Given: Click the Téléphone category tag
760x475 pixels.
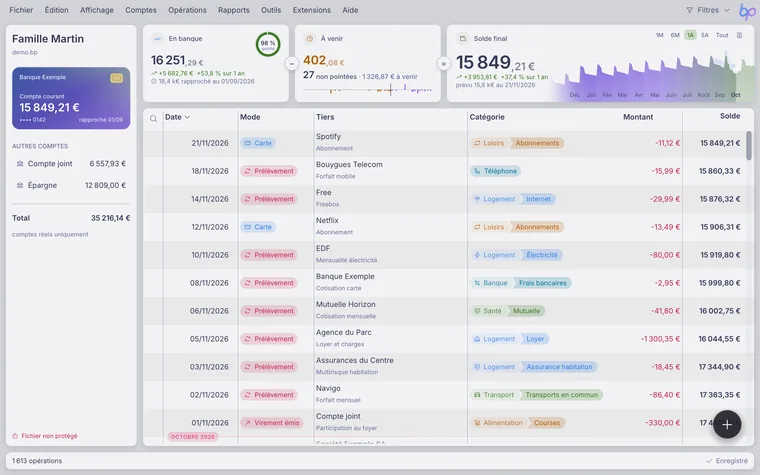Looking at the screenshot, I should click(x=495, y=171).
